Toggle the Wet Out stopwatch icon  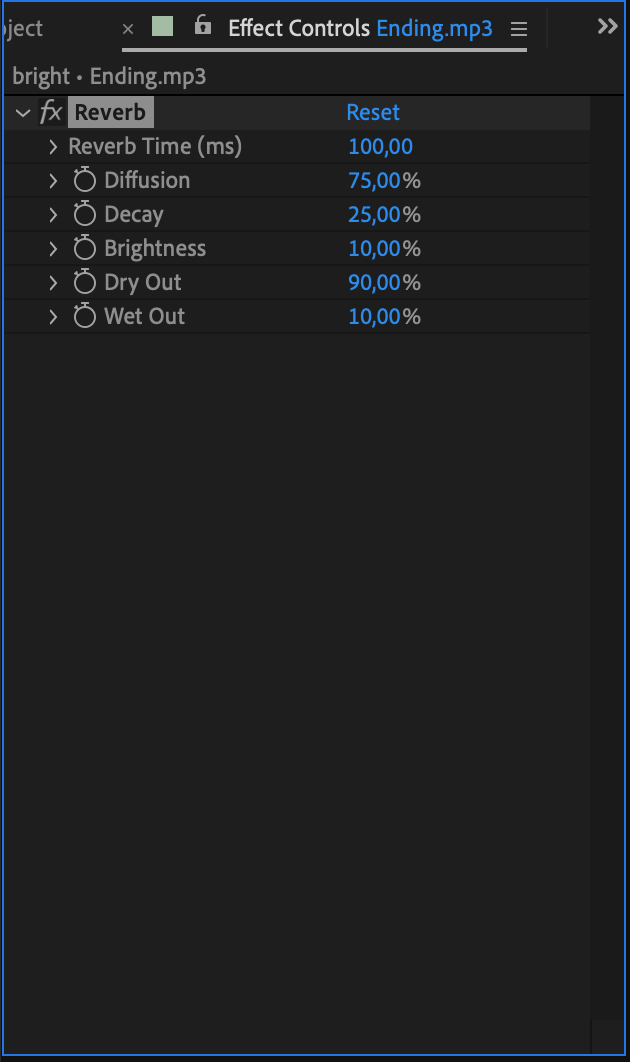[x=85, y=317]
